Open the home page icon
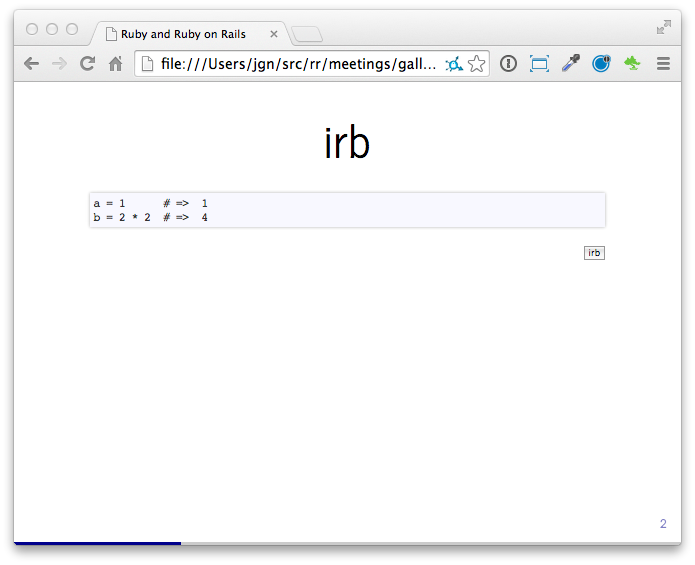This screenshot has height=565, width=695. 116,64
